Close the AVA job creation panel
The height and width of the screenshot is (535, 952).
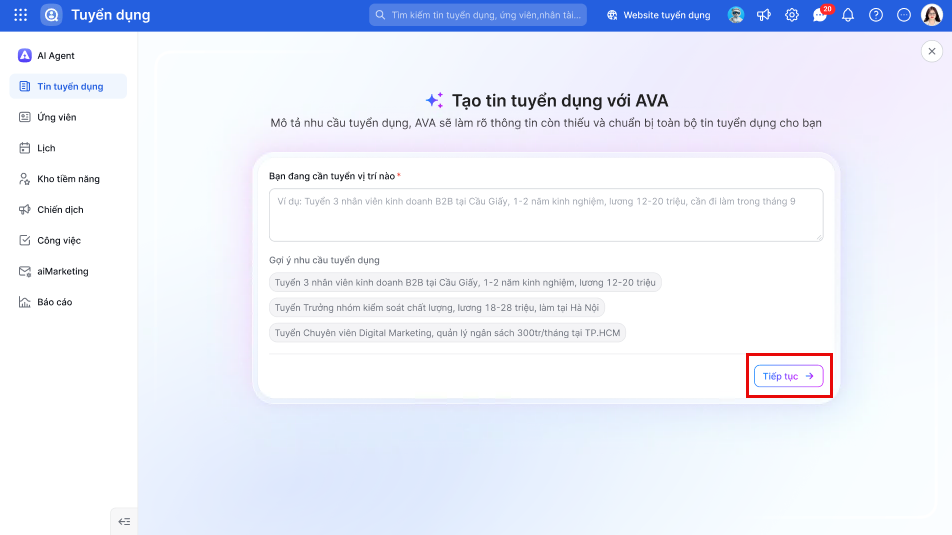[931, 51]
